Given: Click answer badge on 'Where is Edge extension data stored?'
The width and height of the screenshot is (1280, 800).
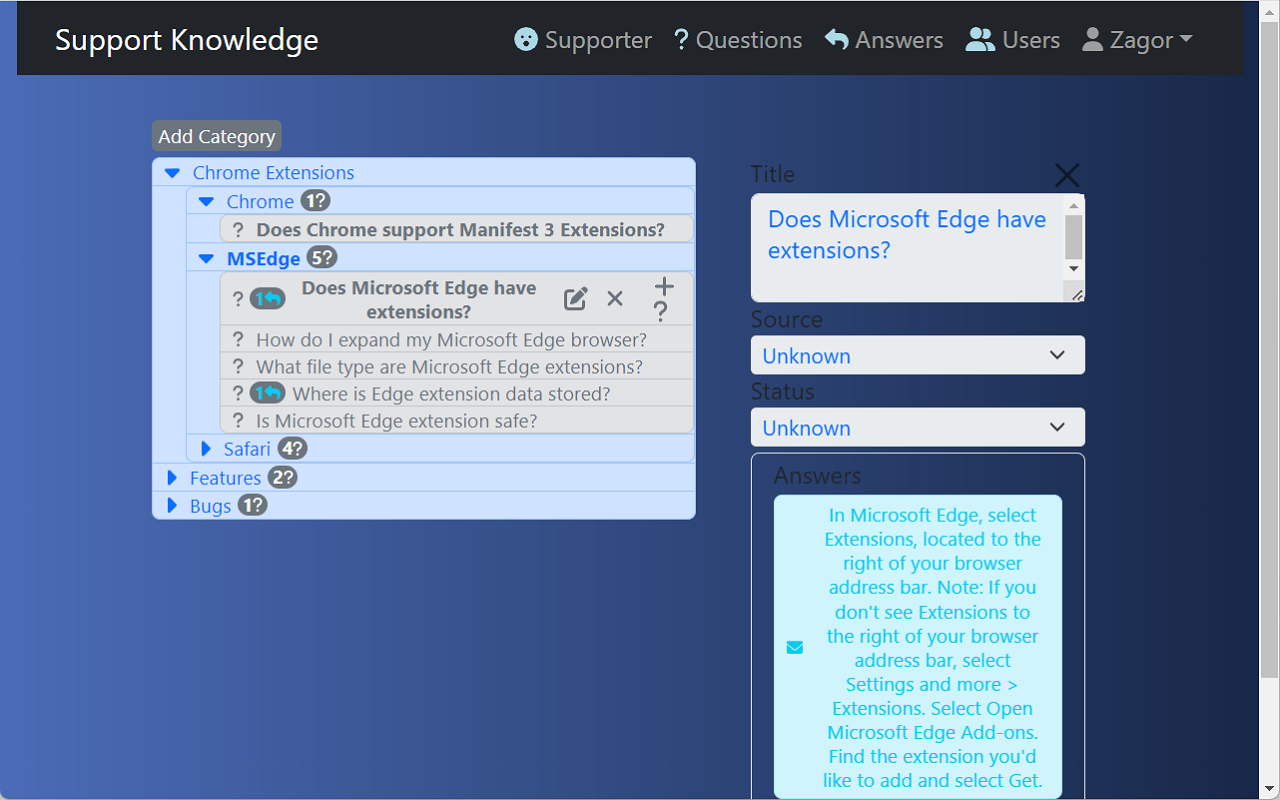Looking at the screenshot, I should point(267,394).
